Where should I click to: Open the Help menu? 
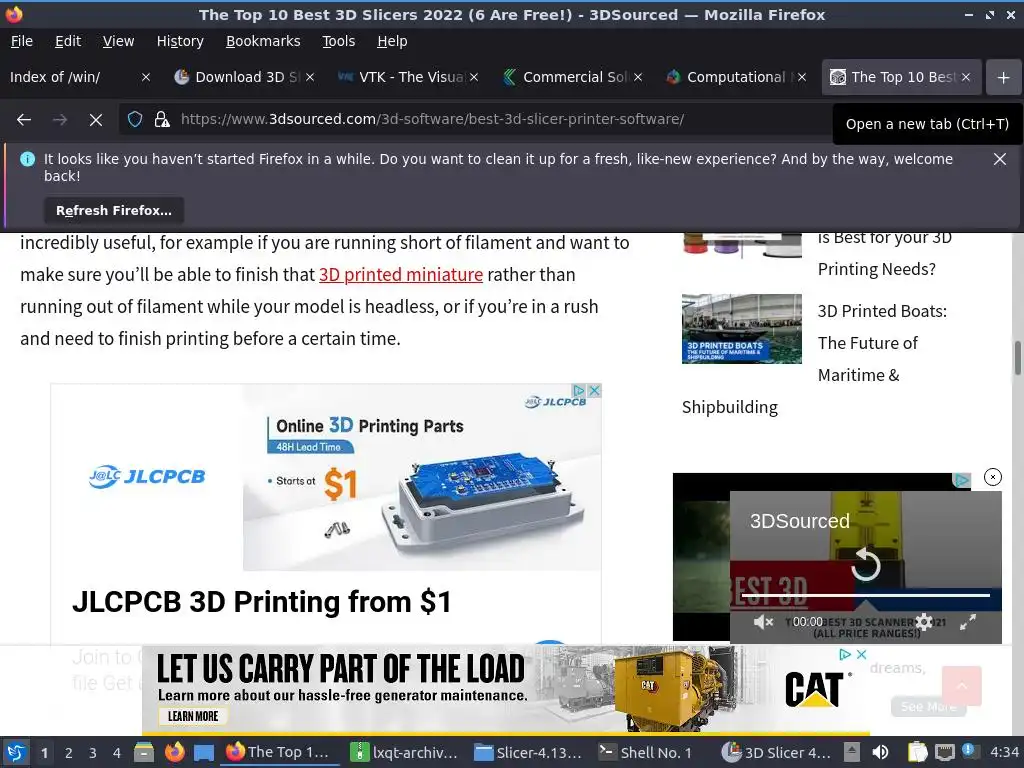tap(392, 41)
